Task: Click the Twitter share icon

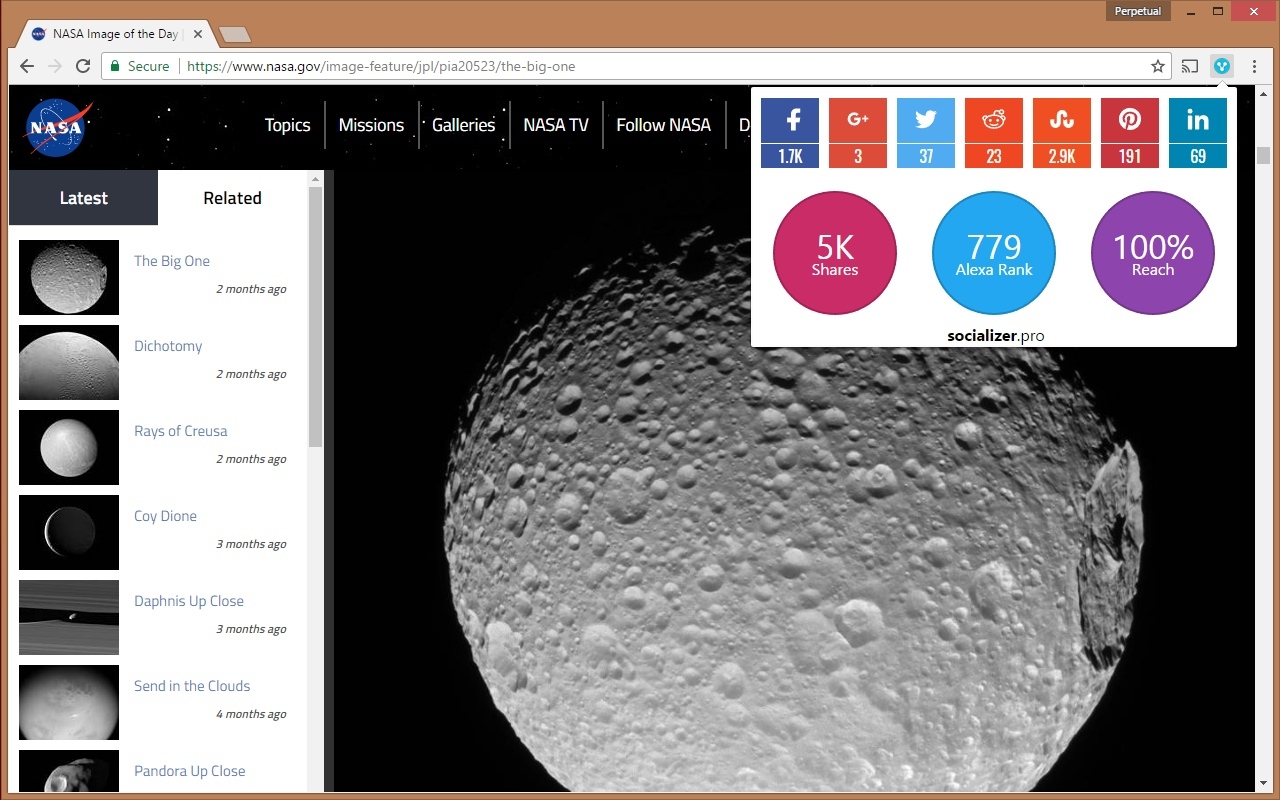Action: pyautogui.click(x=926, y=120)
